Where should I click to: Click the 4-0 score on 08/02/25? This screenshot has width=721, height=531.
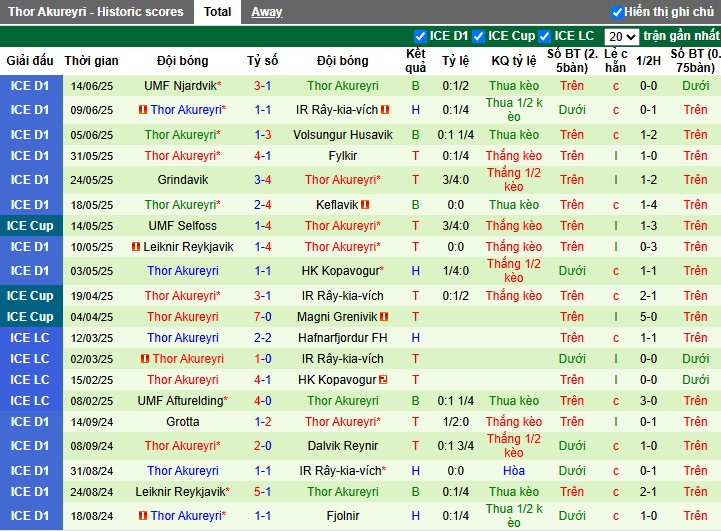pos(263,401)
